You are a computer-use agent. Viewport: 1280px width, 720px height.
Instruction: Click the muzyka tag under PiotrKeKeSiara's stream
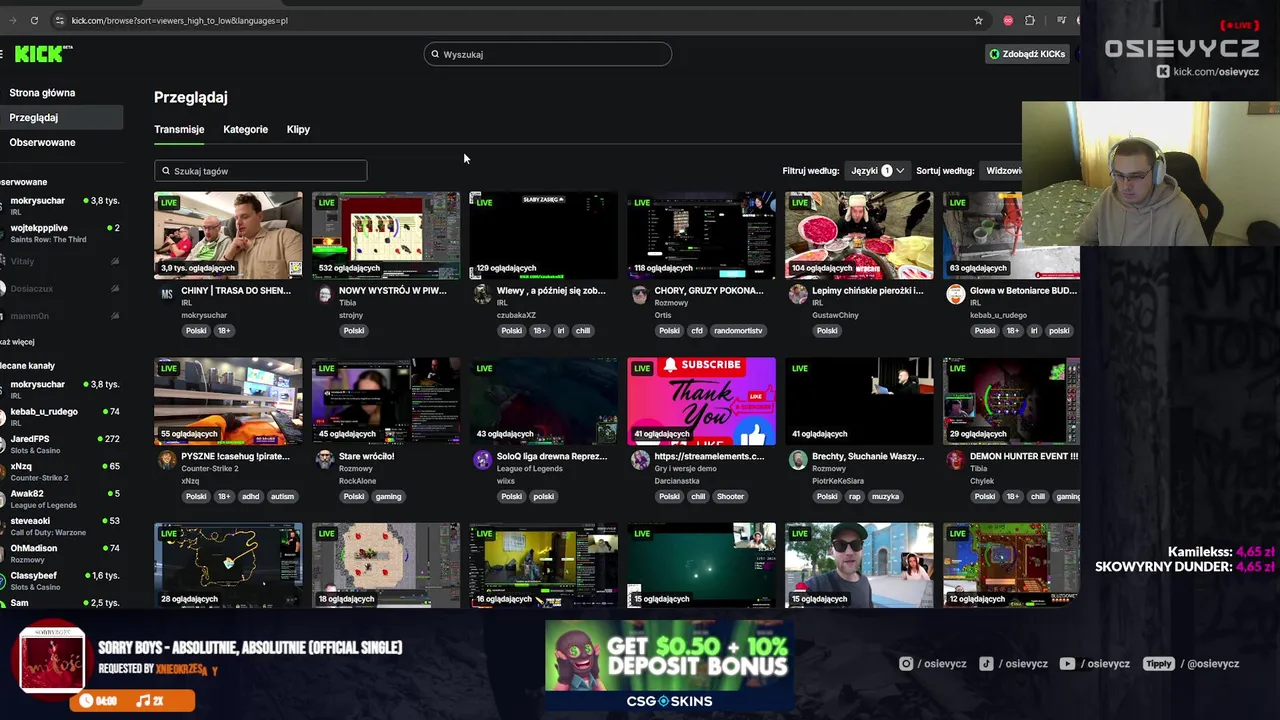885,496
